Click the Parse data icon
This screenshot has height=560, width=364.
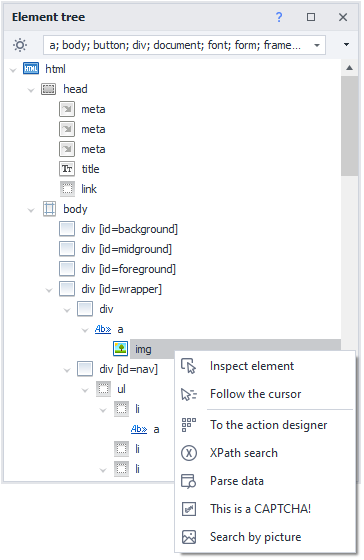click(189, 481)
